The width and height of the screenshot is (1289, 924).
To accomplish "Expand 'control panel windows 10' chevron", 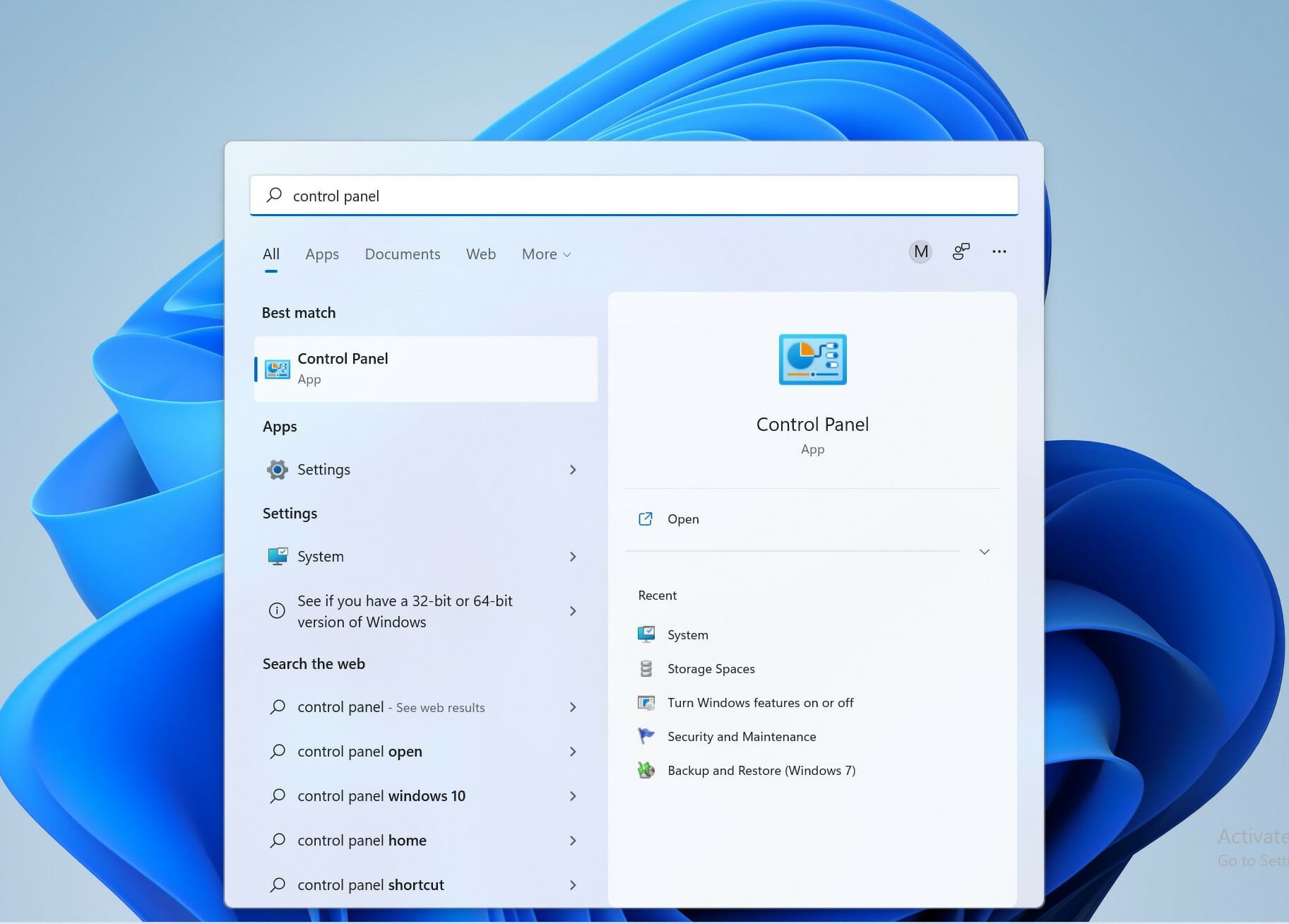I will (573, 796).
